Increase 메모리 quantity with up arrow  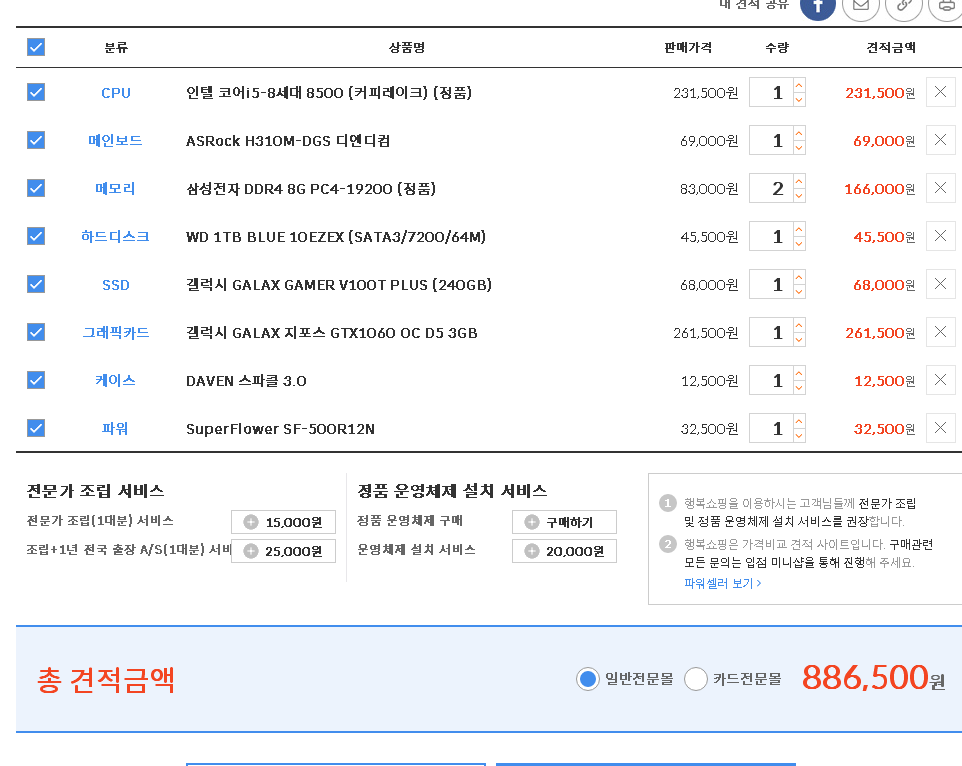click(x=799, y=181)
